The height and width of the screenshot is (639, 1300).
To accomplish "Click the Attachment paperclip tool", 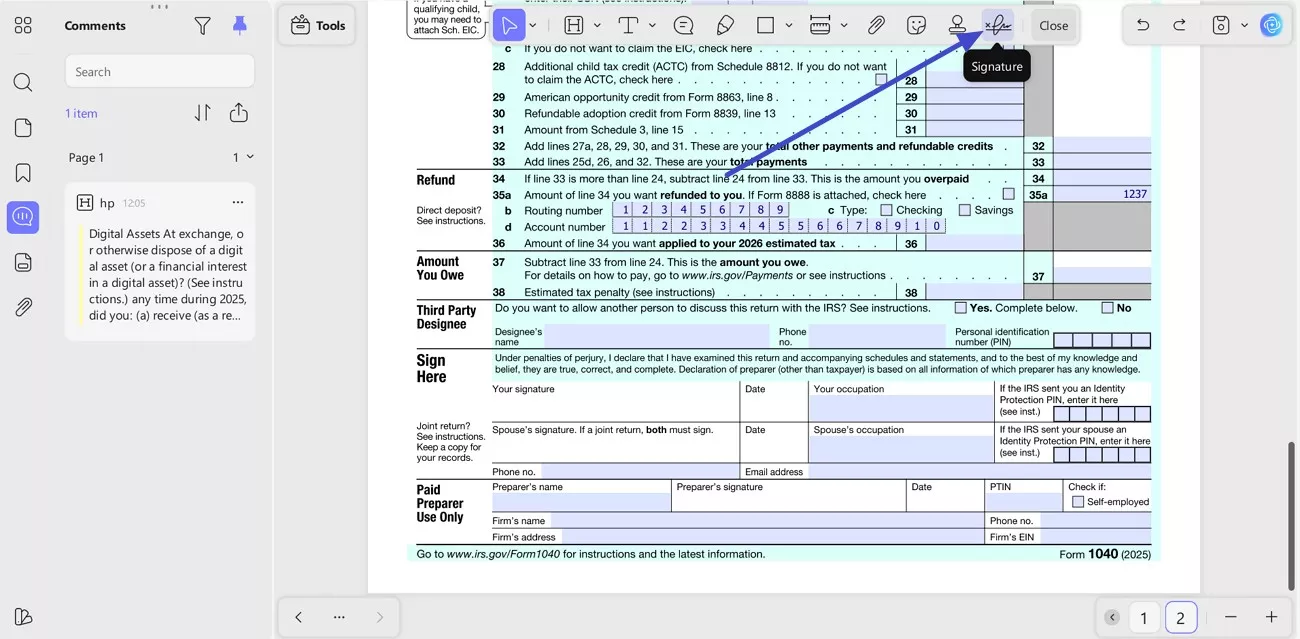I will click(x=876, y=24).
